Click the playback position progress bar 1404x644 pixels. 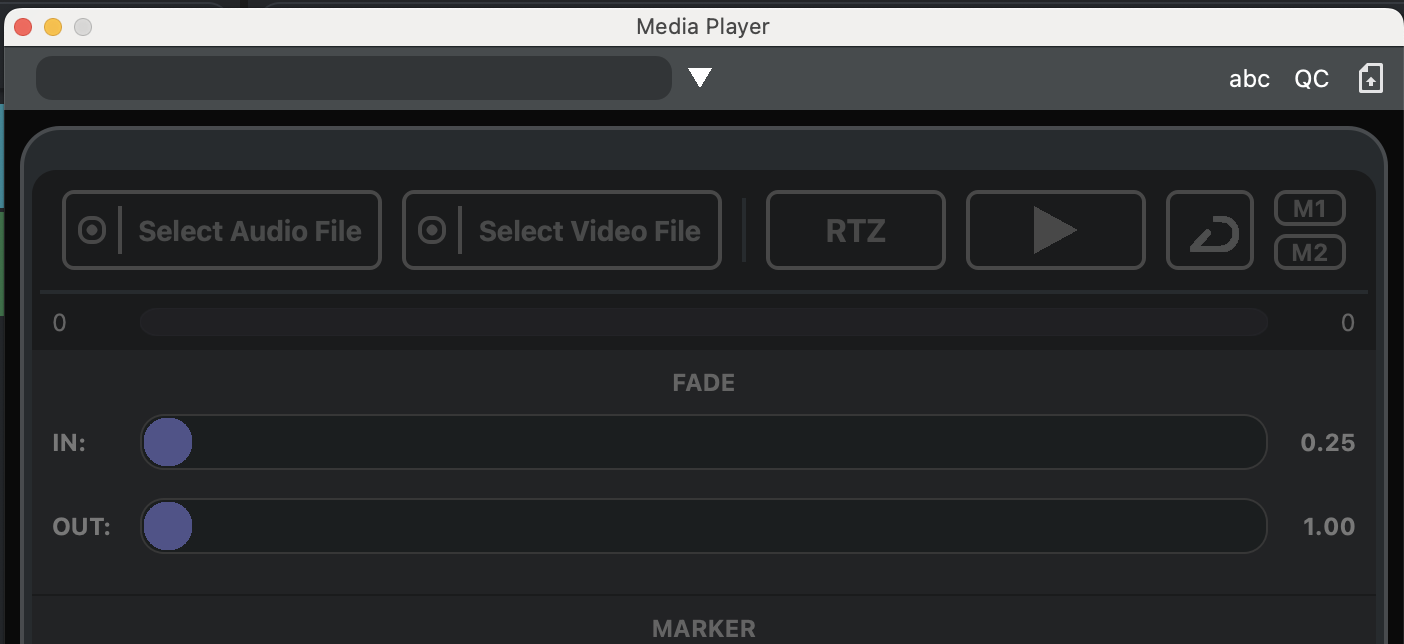point(703,322)
